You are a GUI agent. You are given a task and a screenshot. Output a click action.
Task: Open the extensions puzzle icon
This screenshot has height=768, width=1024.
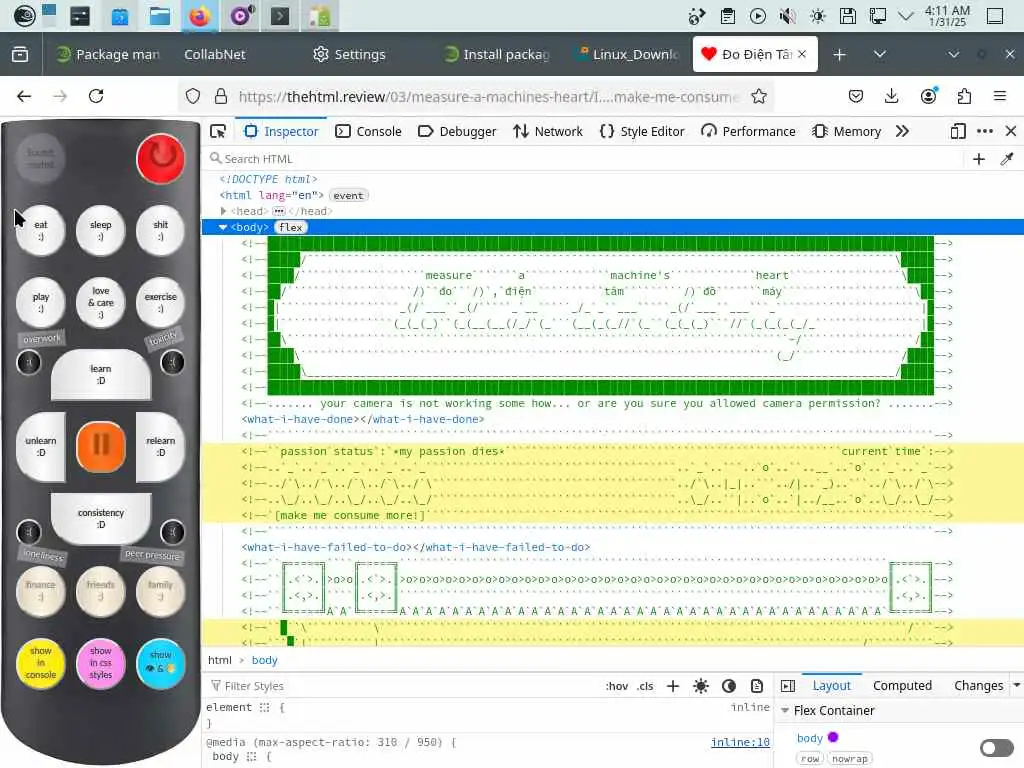click(964, 97)
